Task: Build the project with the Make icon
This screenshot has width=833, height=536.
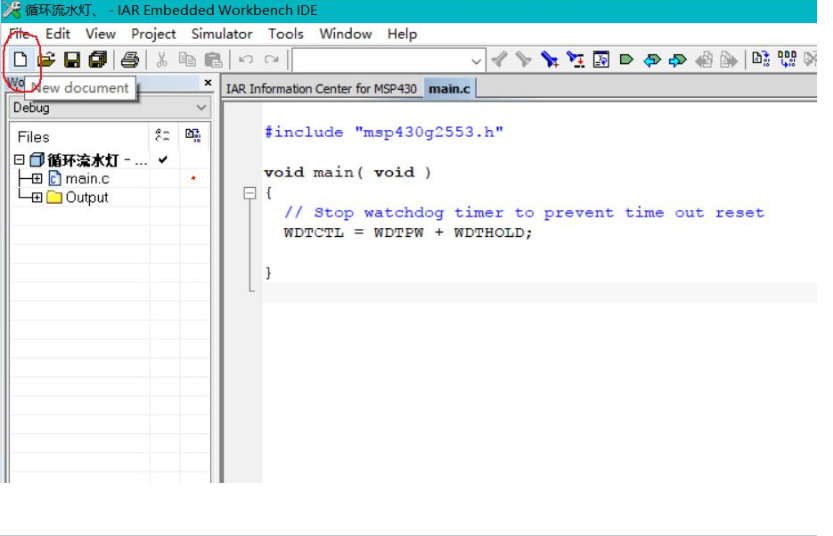Action: click(787, 59)
